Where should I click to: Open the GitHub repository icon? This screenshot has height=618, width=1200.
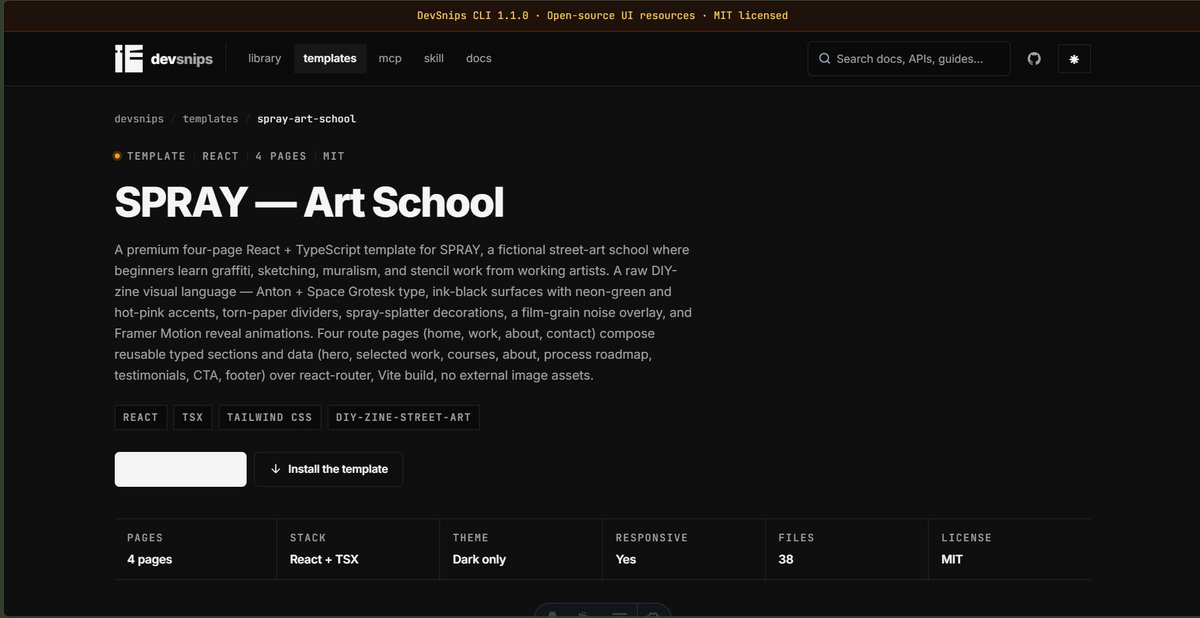point(1034,59)
